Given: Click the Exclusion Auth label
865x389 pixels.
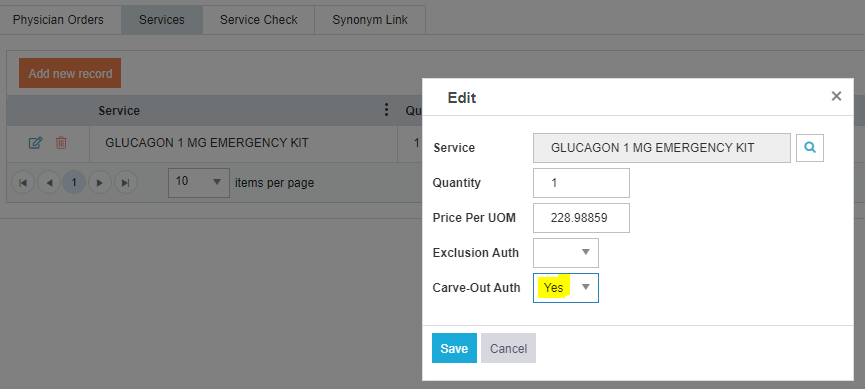Looking at the screenshot, I should [x=476, y=253].
